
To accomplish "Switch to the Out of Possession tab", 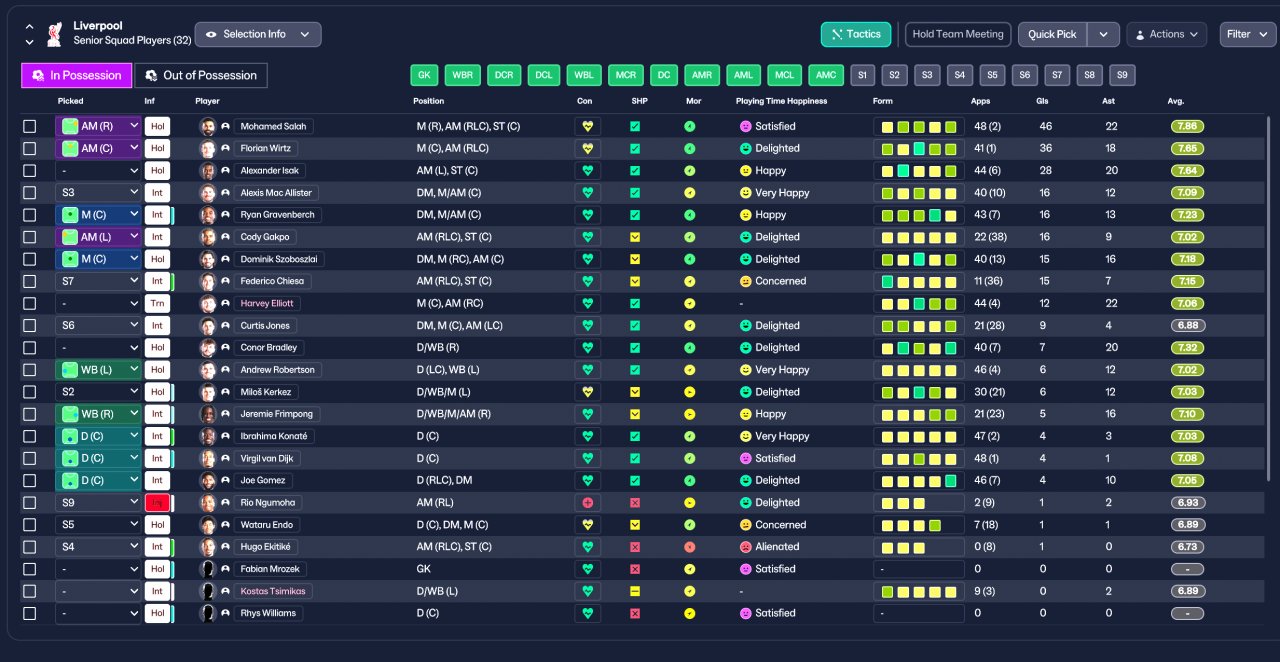I will click(x=202, y=75).
